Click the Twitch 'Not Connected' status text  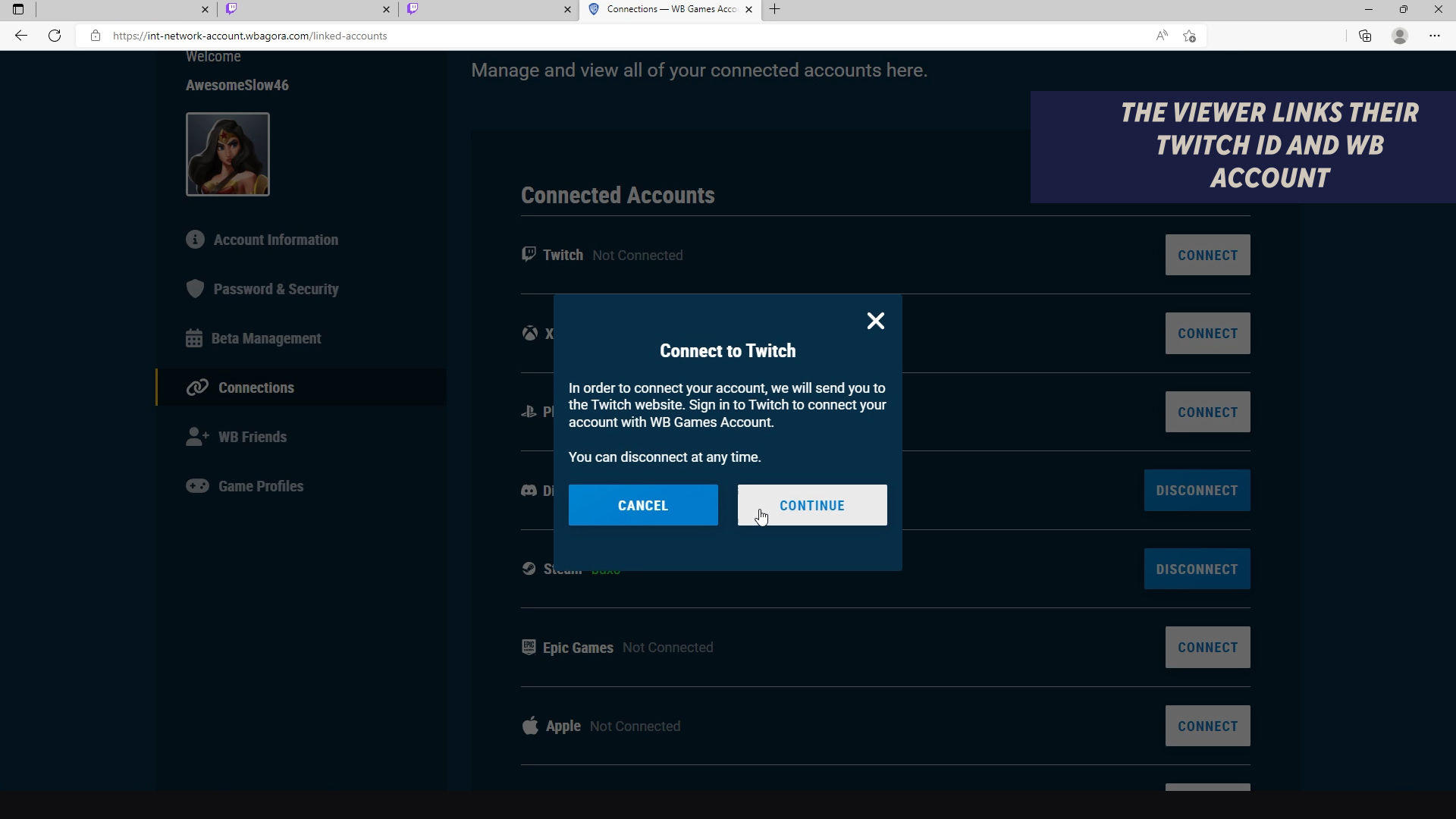tap(638, 256)
